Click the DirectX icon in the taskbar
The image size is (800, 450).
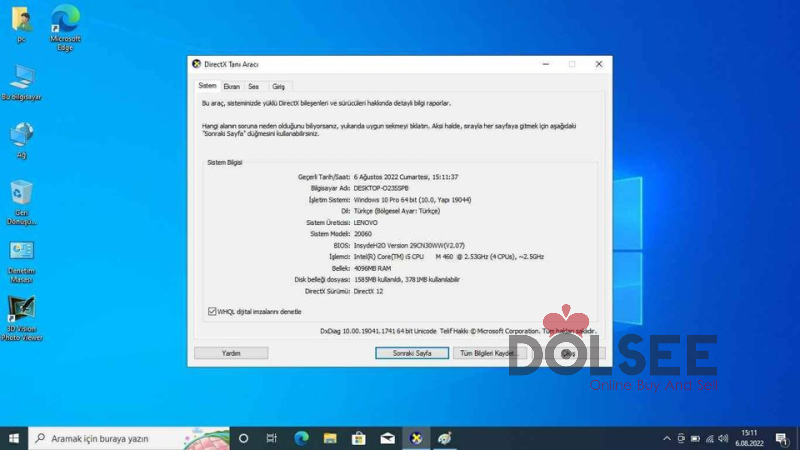416,438
